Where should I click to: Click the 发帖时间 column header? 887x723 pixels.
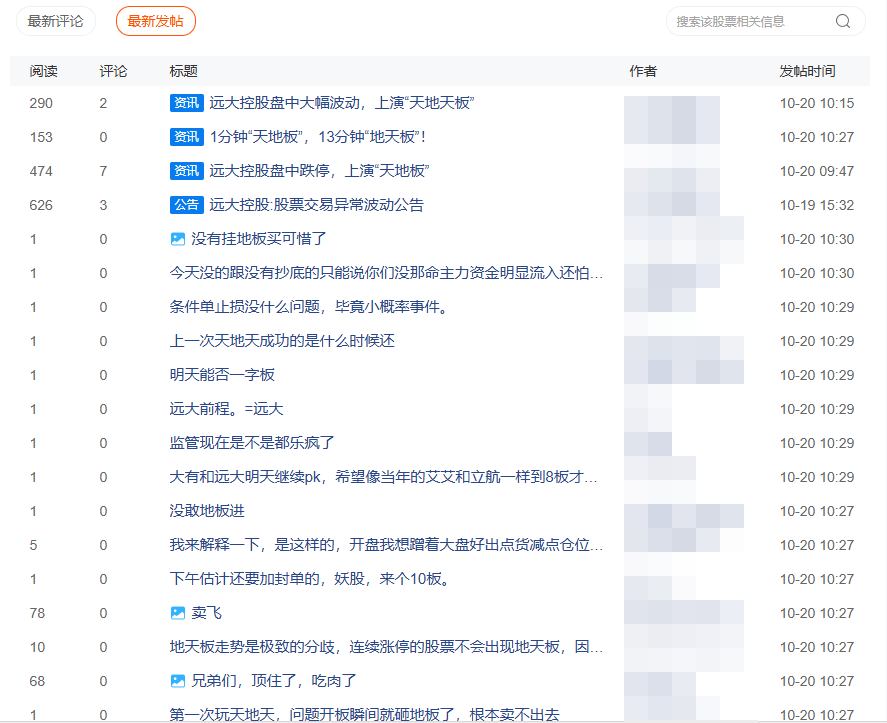pyautogui.click(x=807, y=71)
